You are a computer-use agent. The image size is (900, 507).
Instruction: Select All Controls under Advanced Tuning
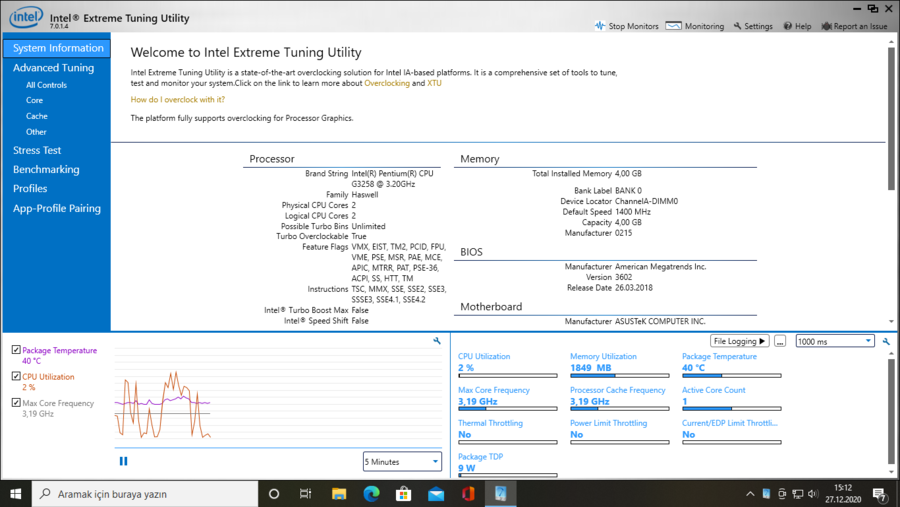tap(46, 85)
